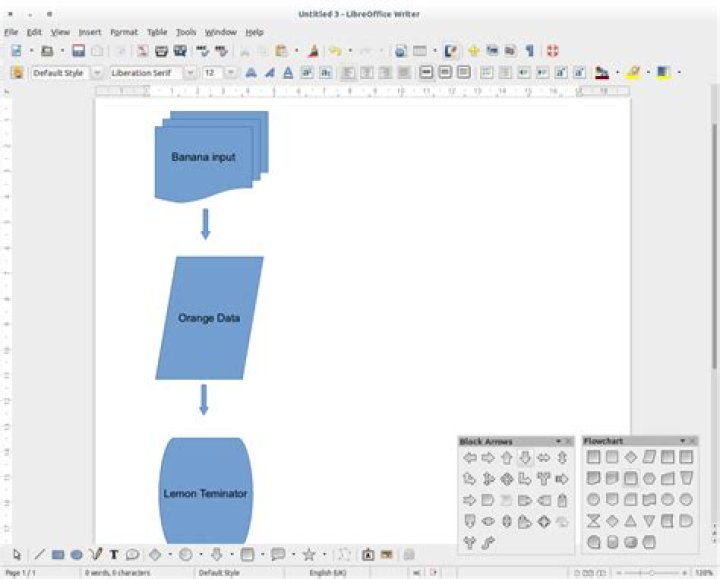This screenshot has width=720, height=579.
Task: Toggle Justified alignment
Action: (x=404, y=73)
